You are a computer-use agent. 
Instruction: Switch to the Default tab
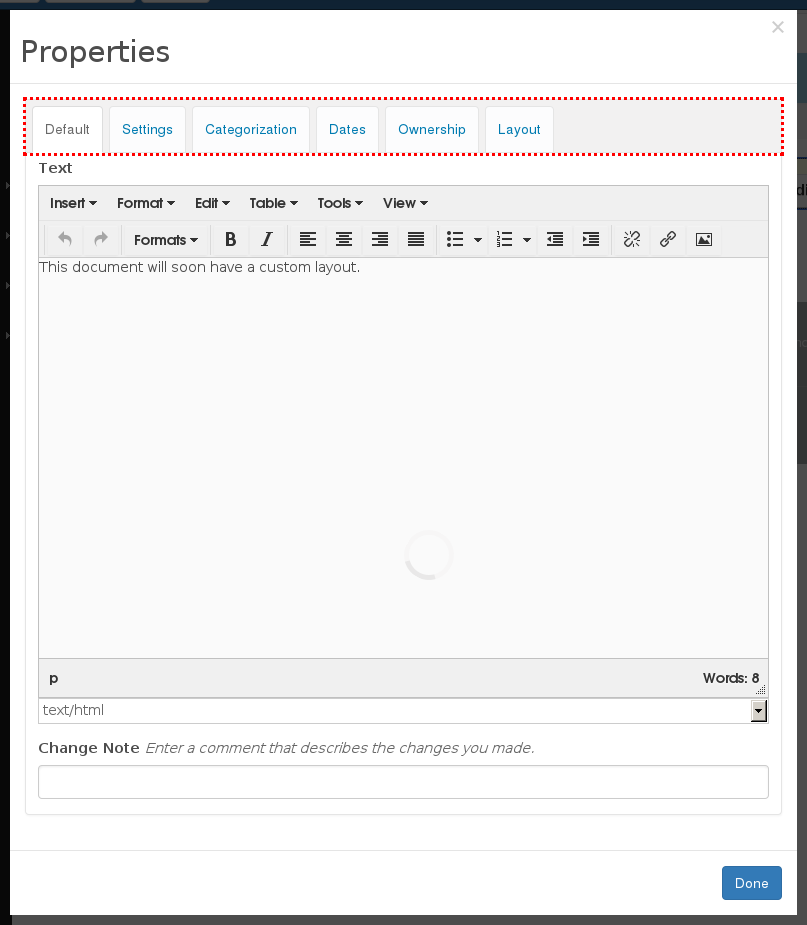(67, 129)
